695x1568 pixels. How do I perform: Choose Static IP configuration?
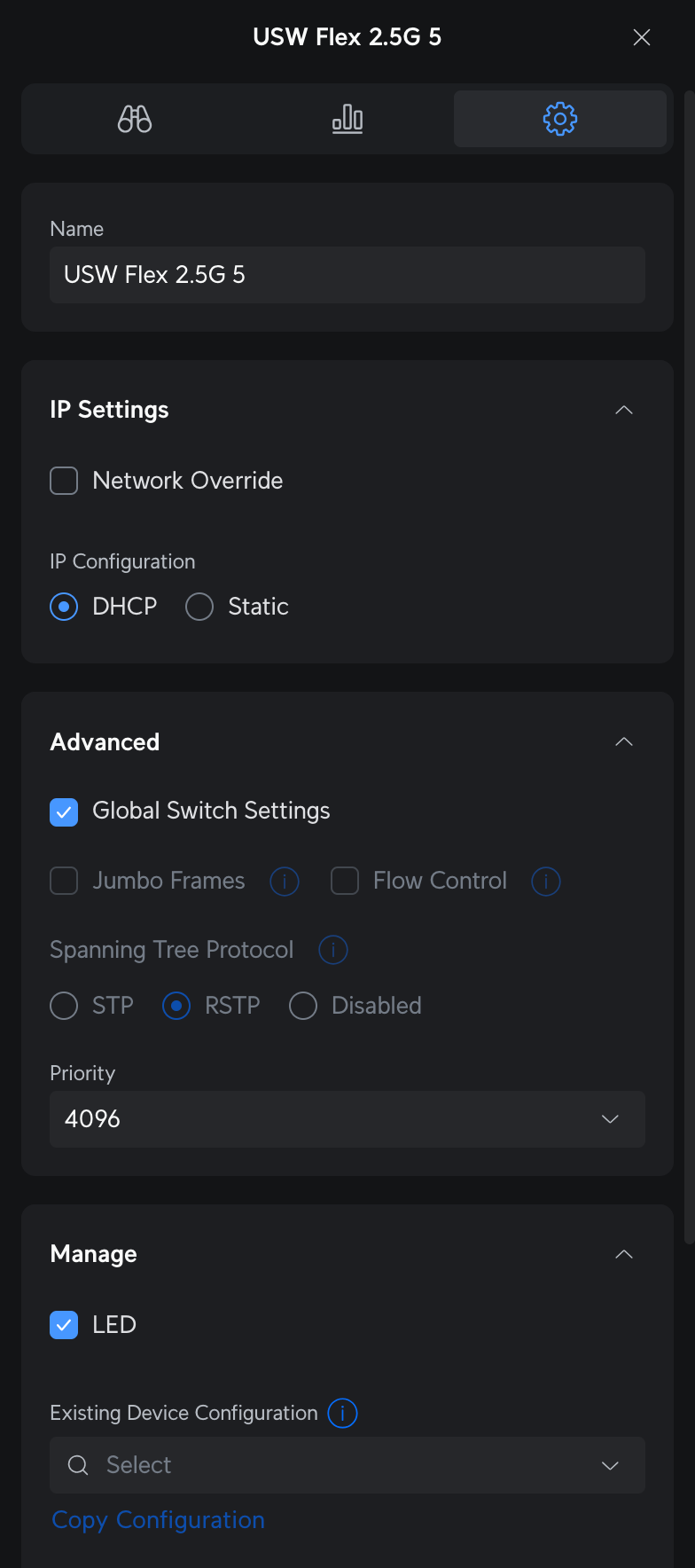pos(199,607)
